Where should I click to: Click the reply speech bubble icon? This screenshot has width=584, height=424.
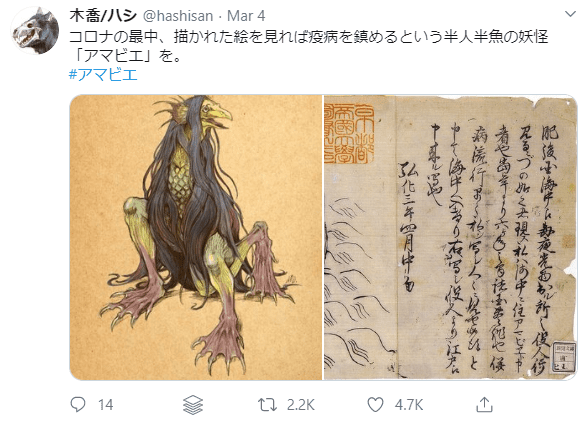point(78,404)
